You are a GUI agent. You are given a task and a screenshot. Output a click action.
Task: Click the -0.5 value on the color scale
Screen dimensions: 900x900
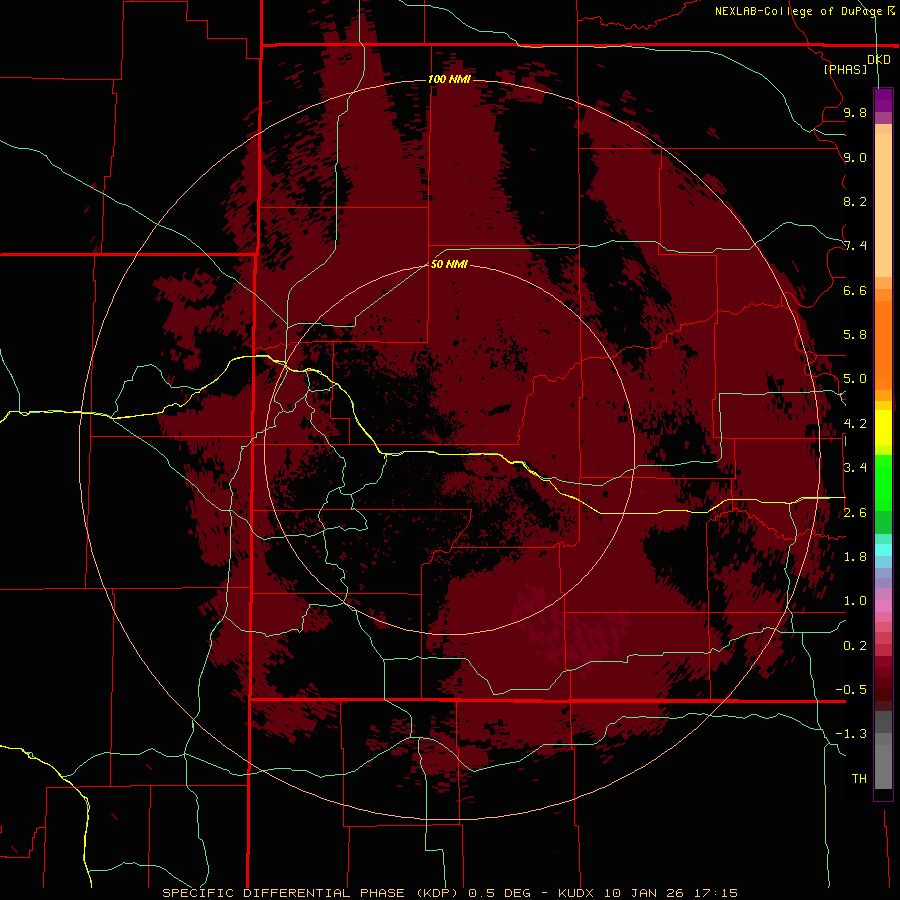tap(851, 690)
